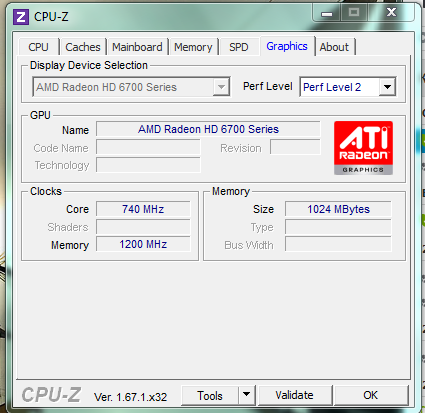Select the Mainboard tab
Screen dimensions: 425x413
tap(137, 47)
